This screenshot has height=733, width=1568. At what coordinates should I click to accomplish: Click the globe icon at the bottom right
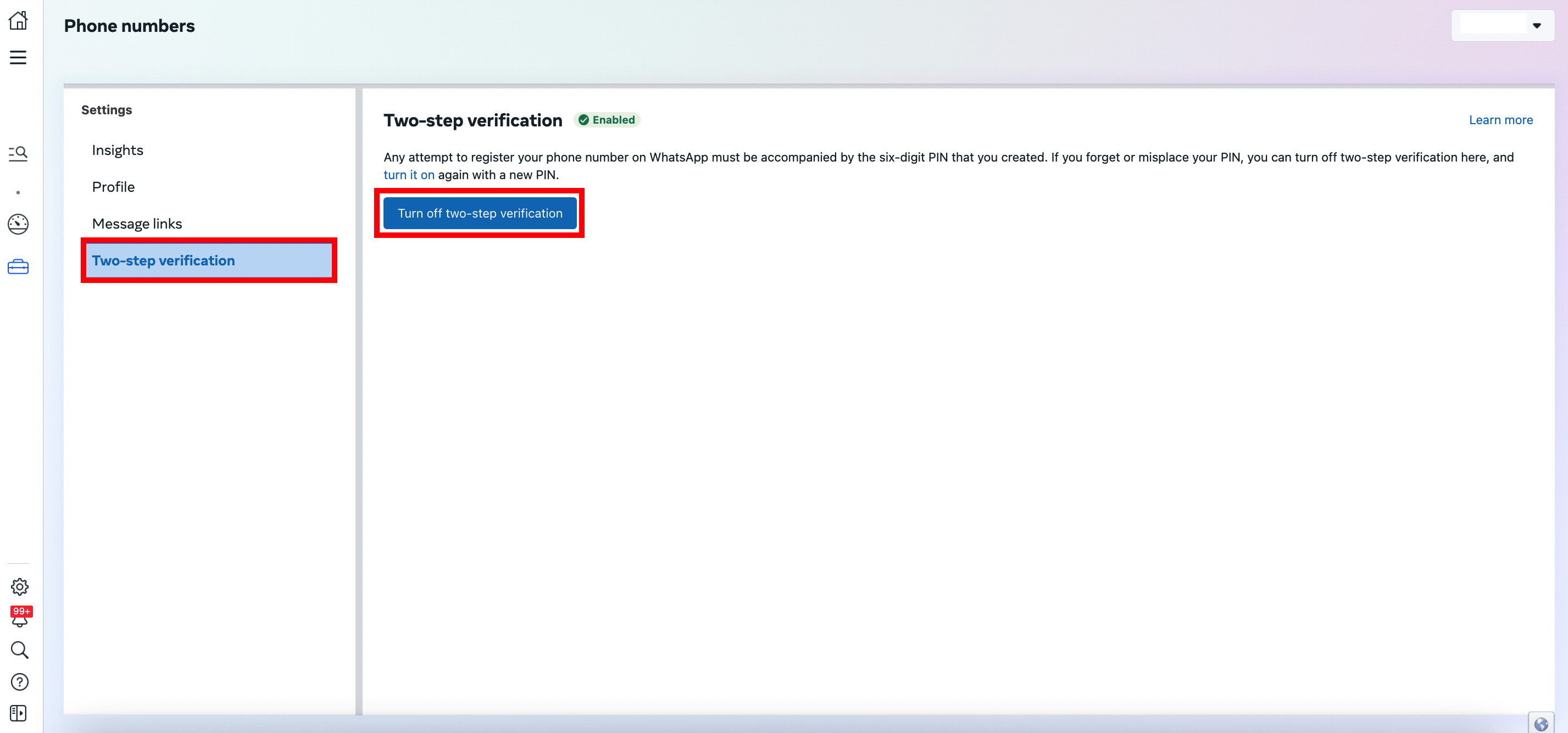tap(1541, 723)
